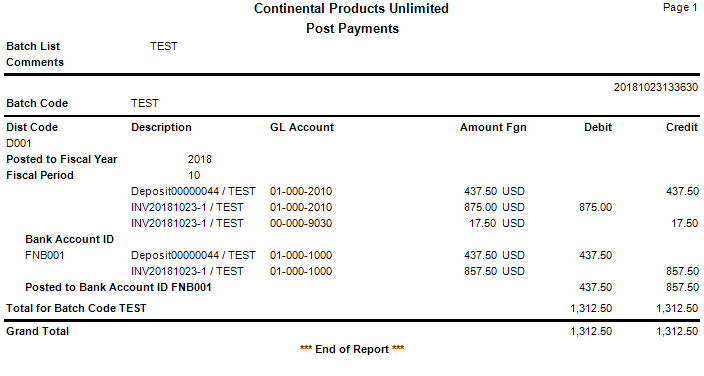Image resolution: width=704 pixels, height=376 pixels.
Task: Click the Dist Code column header
Action: point(32,127)
